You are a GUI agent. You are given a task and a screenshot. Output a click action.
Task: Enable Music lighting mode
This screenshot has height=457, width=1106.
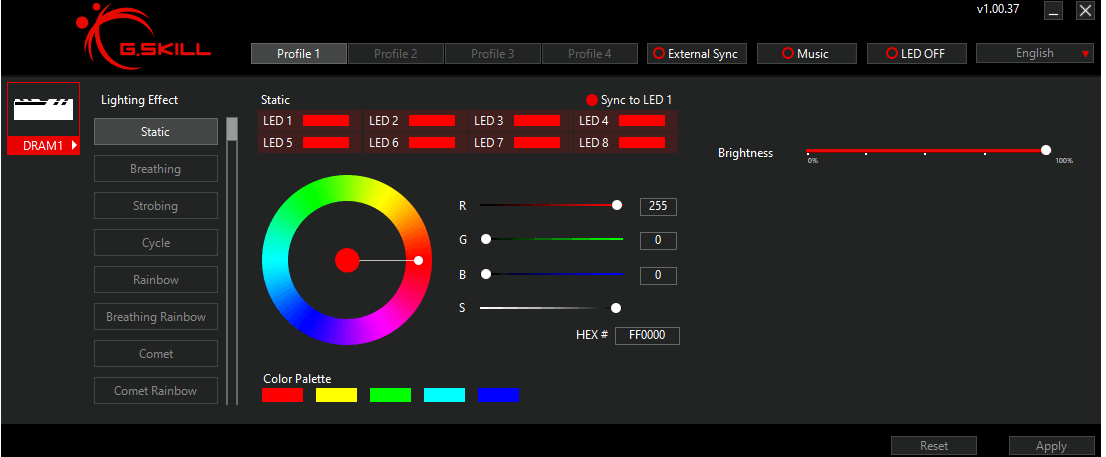tap(804, 54)
